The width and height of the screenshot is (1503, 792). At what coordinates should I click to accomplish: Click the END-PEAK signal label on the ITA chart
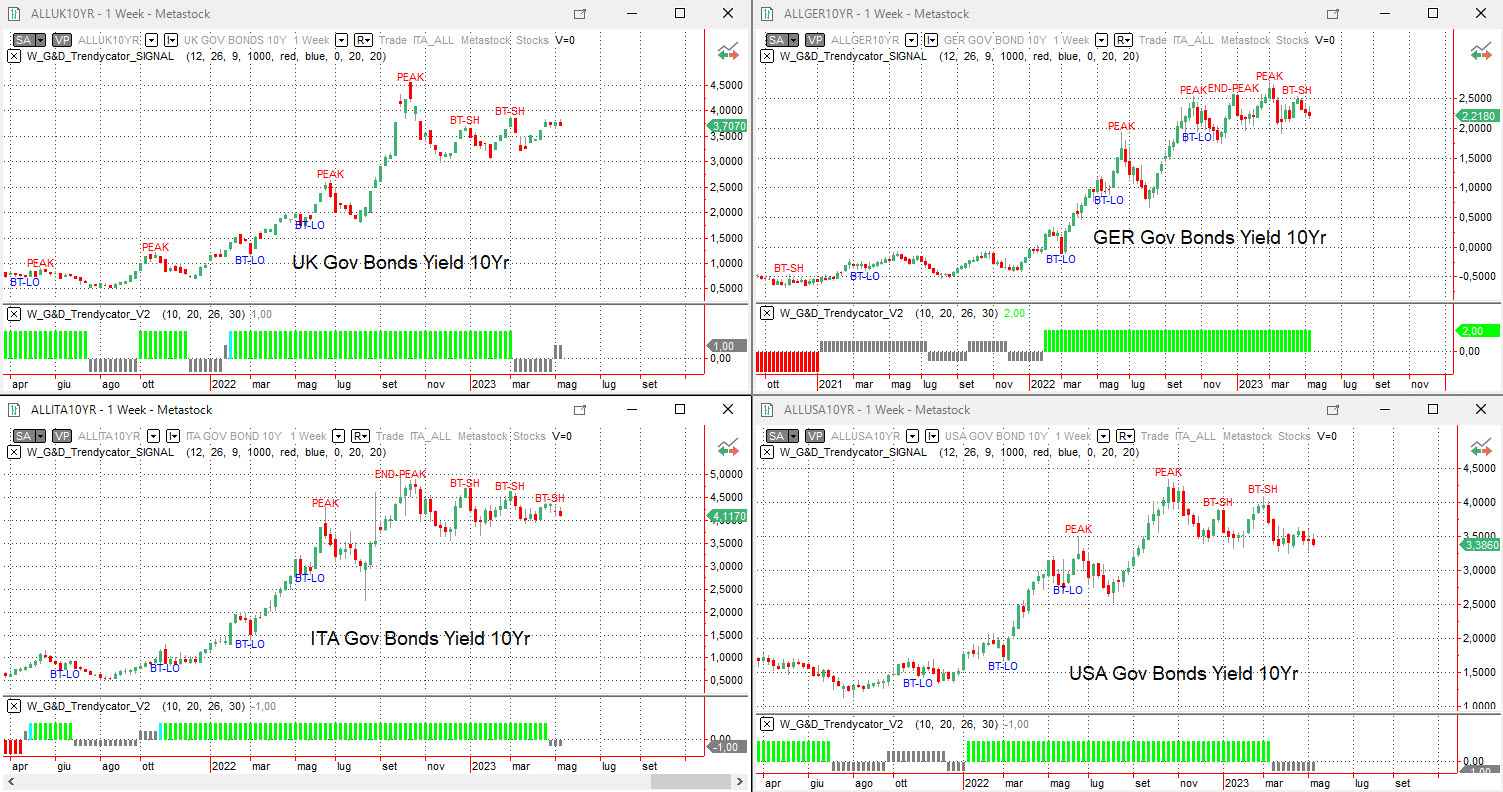pos(400,474)
